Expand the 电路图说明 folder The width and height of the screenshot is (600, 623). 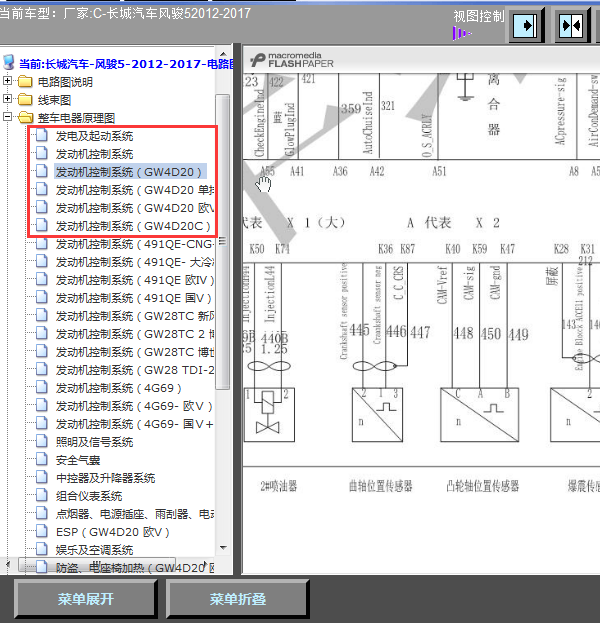7,81
